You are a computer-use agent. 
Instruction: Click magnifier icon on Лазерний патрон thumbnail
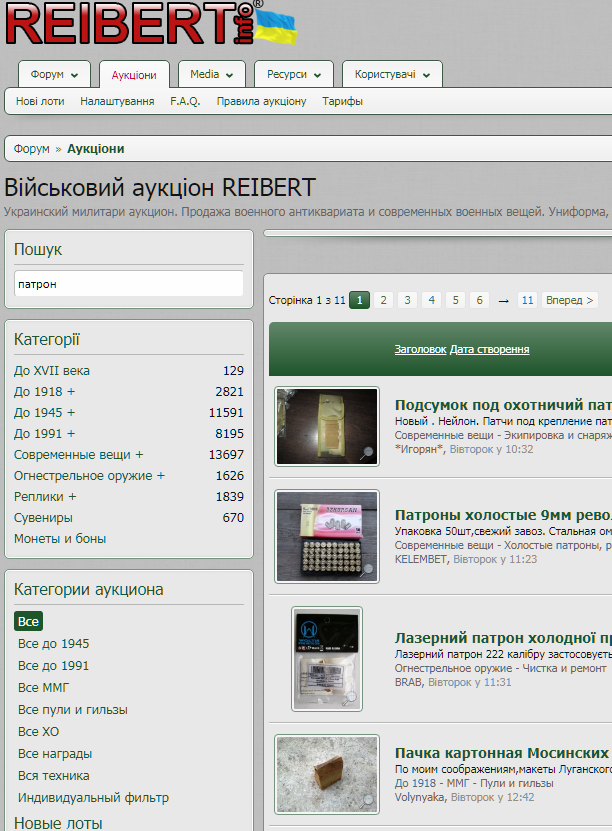(350, 698)
